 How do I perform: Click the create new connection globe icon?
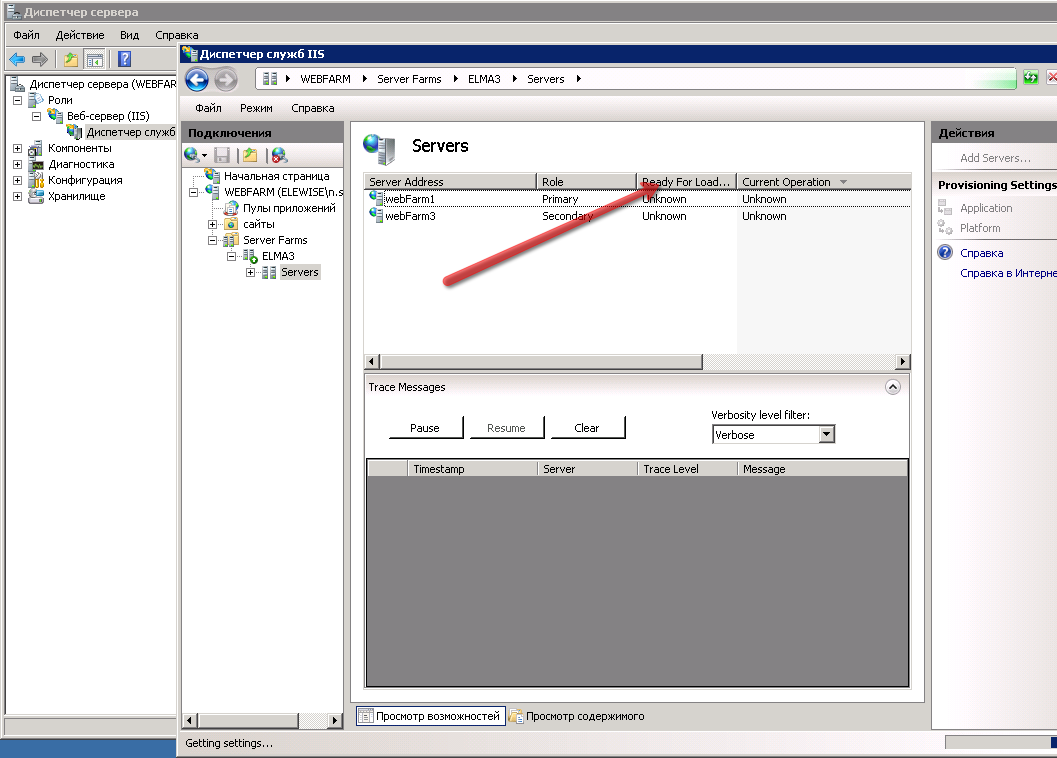tap(192, 155)
